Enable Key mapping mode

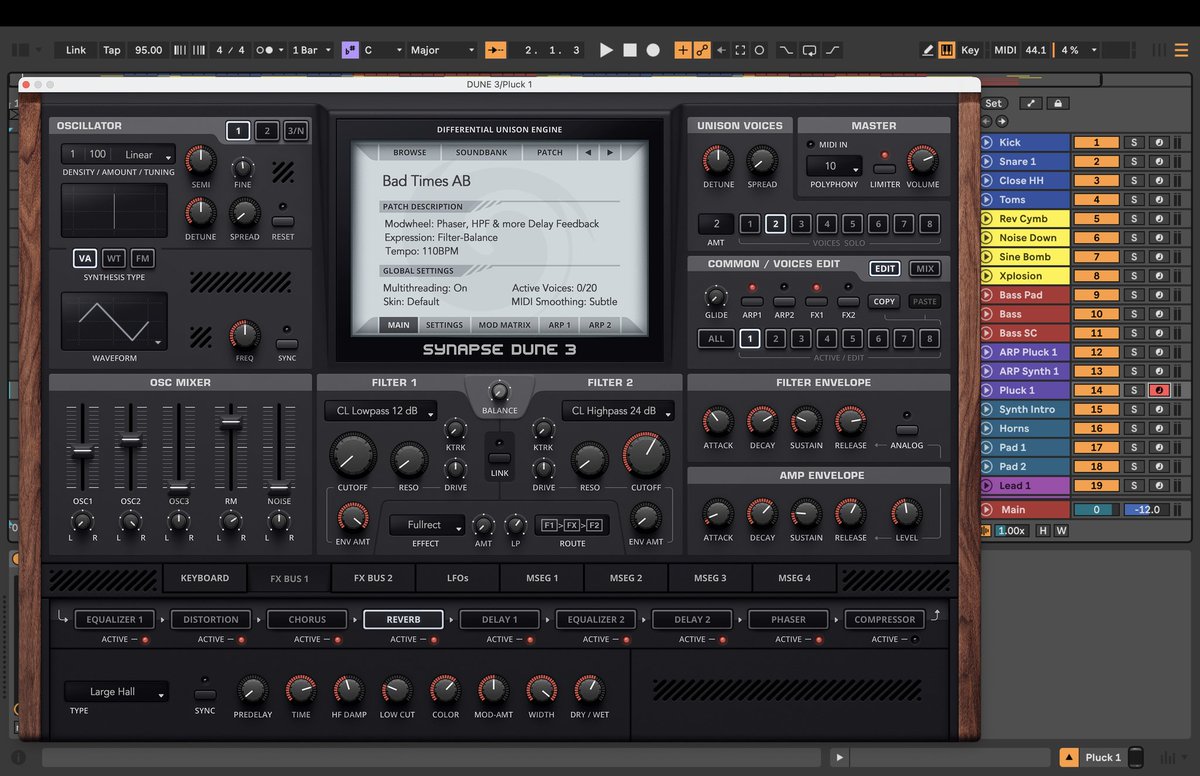(970, 50)
